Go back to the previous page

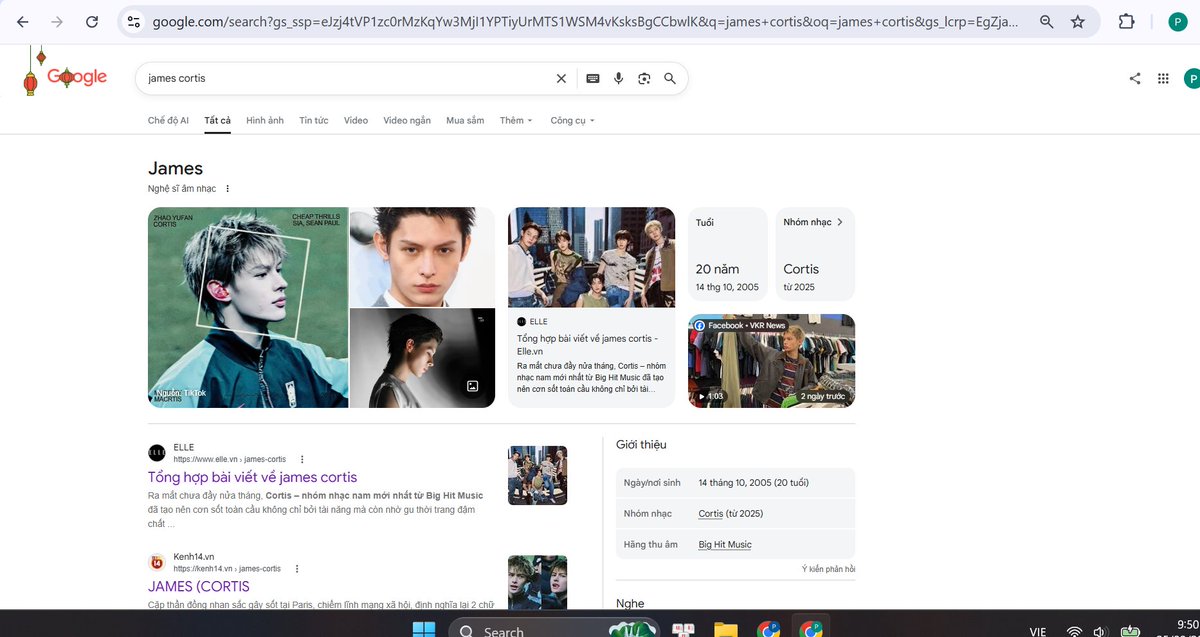(23, 21)
